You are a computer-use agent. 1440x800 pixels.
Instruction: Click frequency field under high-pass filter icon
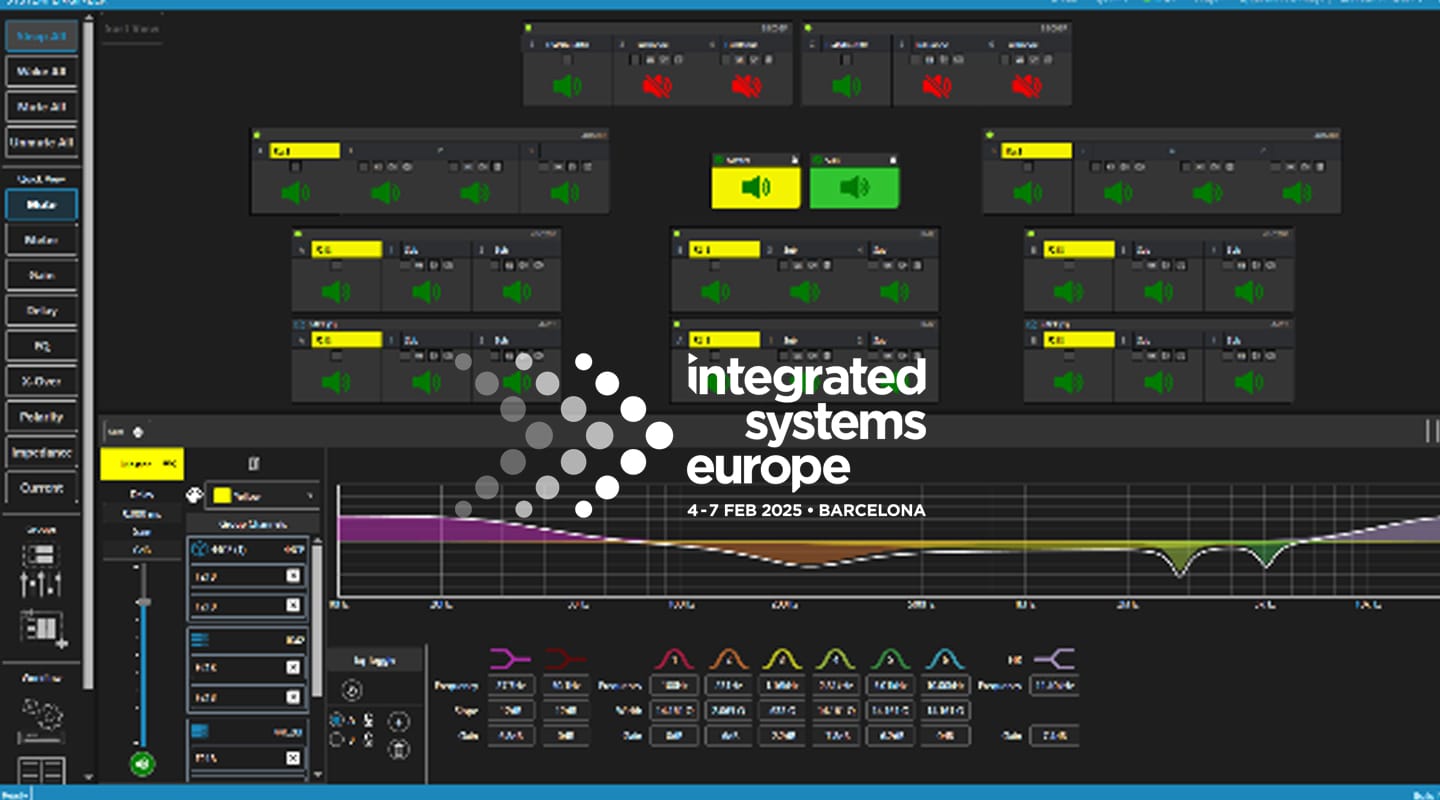click(510, 685)
